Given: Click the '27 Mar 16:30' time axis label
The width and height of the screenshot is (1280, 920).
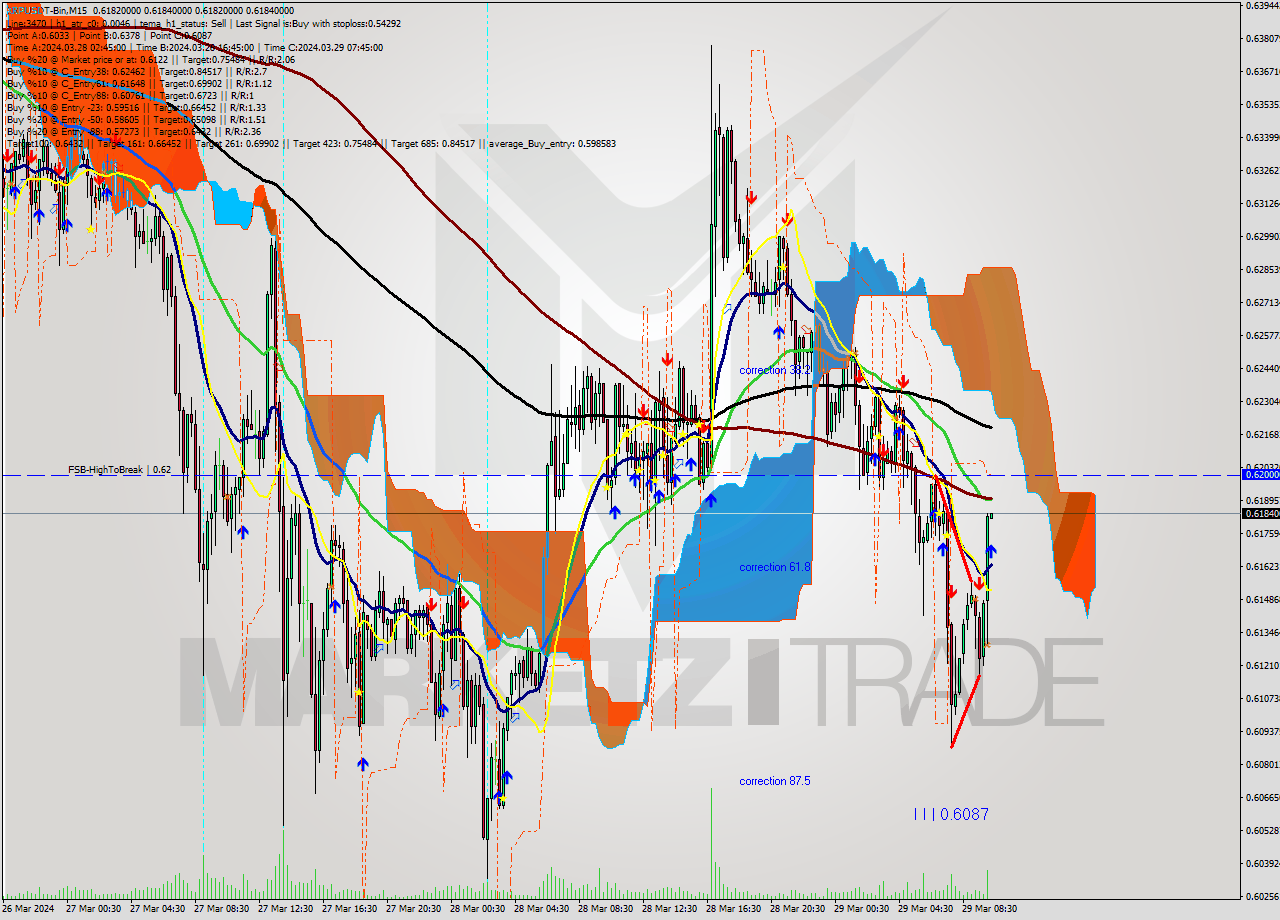Looking at the screenshot, I should point(349,909).
